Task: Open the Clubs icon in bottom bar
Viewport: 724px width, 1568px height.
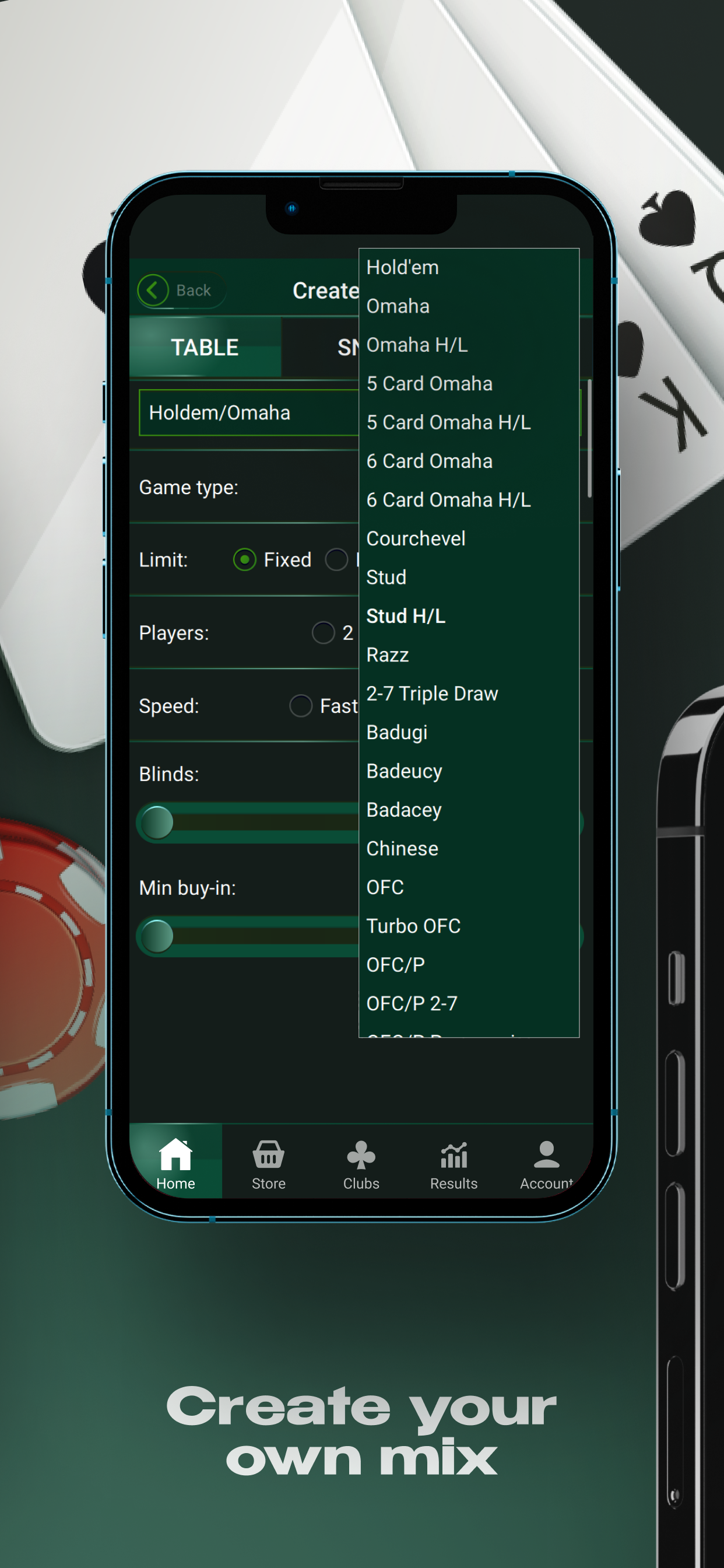Action: pyautogui.click(x=361, y=1154)
